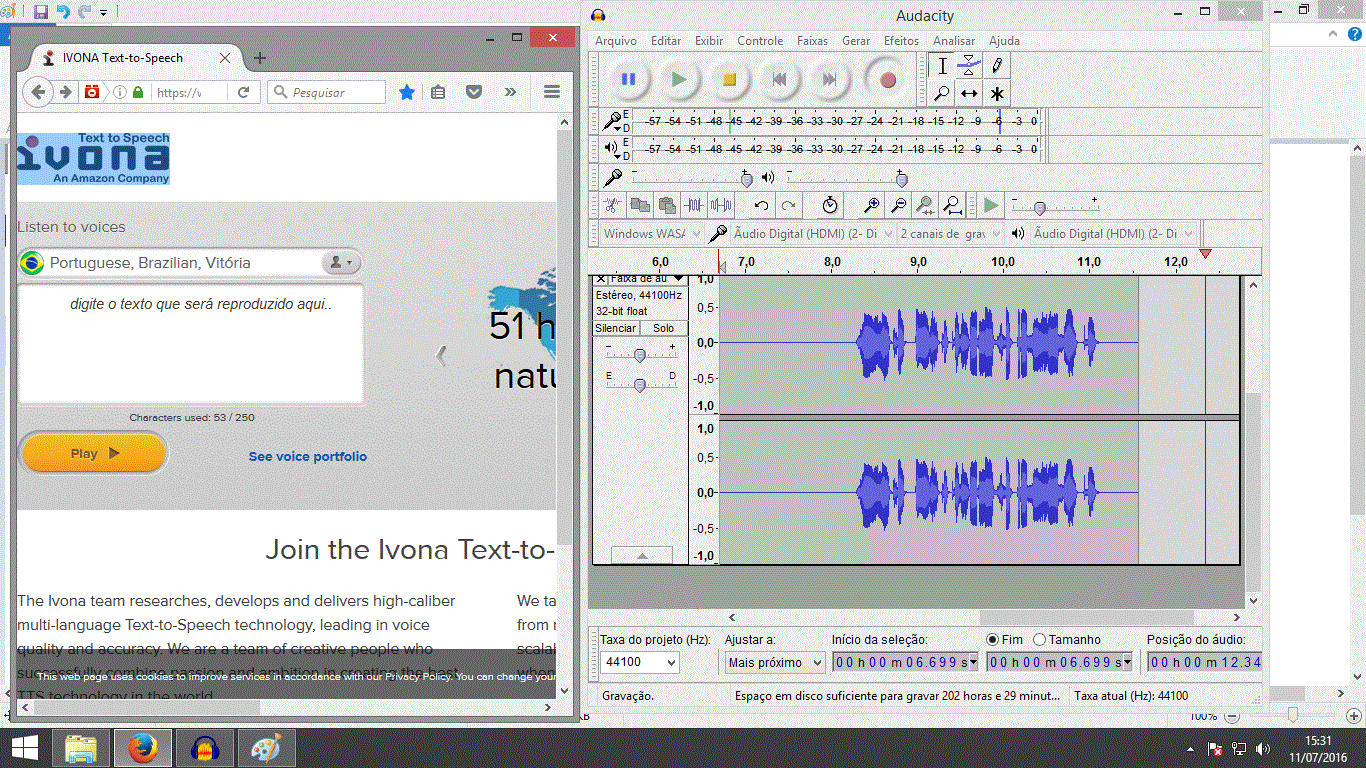The height and width of the screenshot is (768, 1366).
Task: Collapse the track with the bottom arrow button
Action: (x=642, y=555)
